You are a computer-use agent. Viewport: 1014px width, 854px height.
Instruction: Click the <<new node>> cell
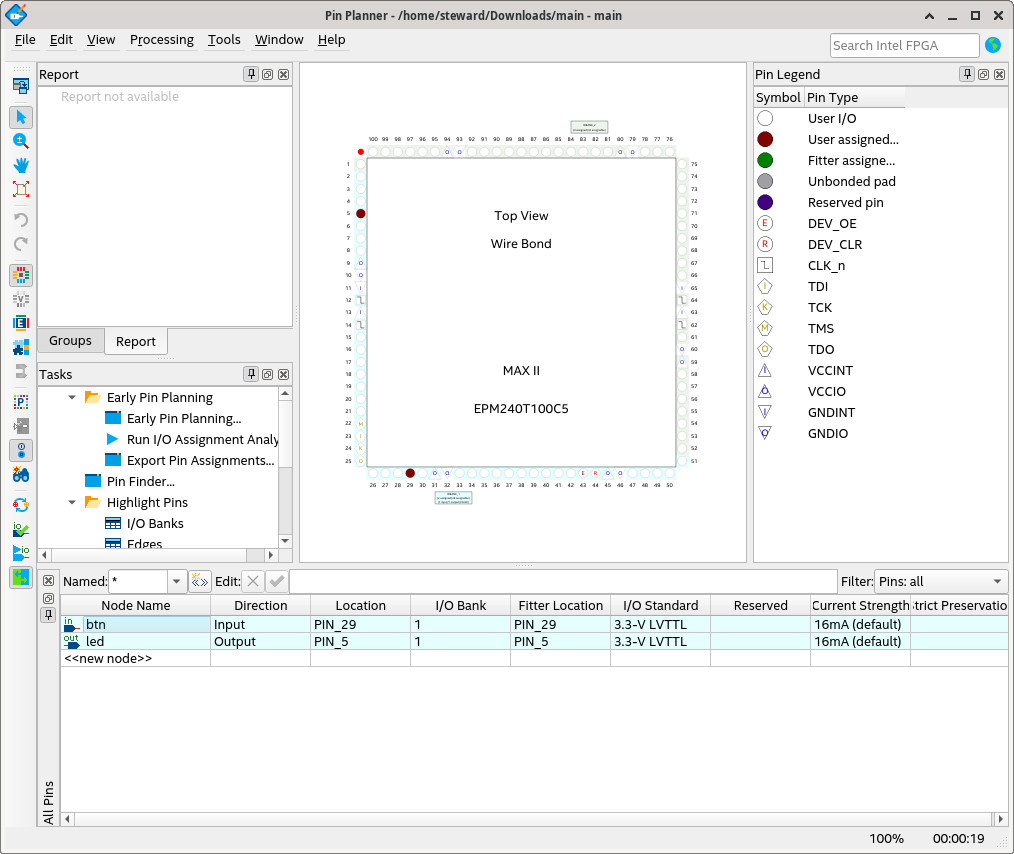click(x=136, y=659)
